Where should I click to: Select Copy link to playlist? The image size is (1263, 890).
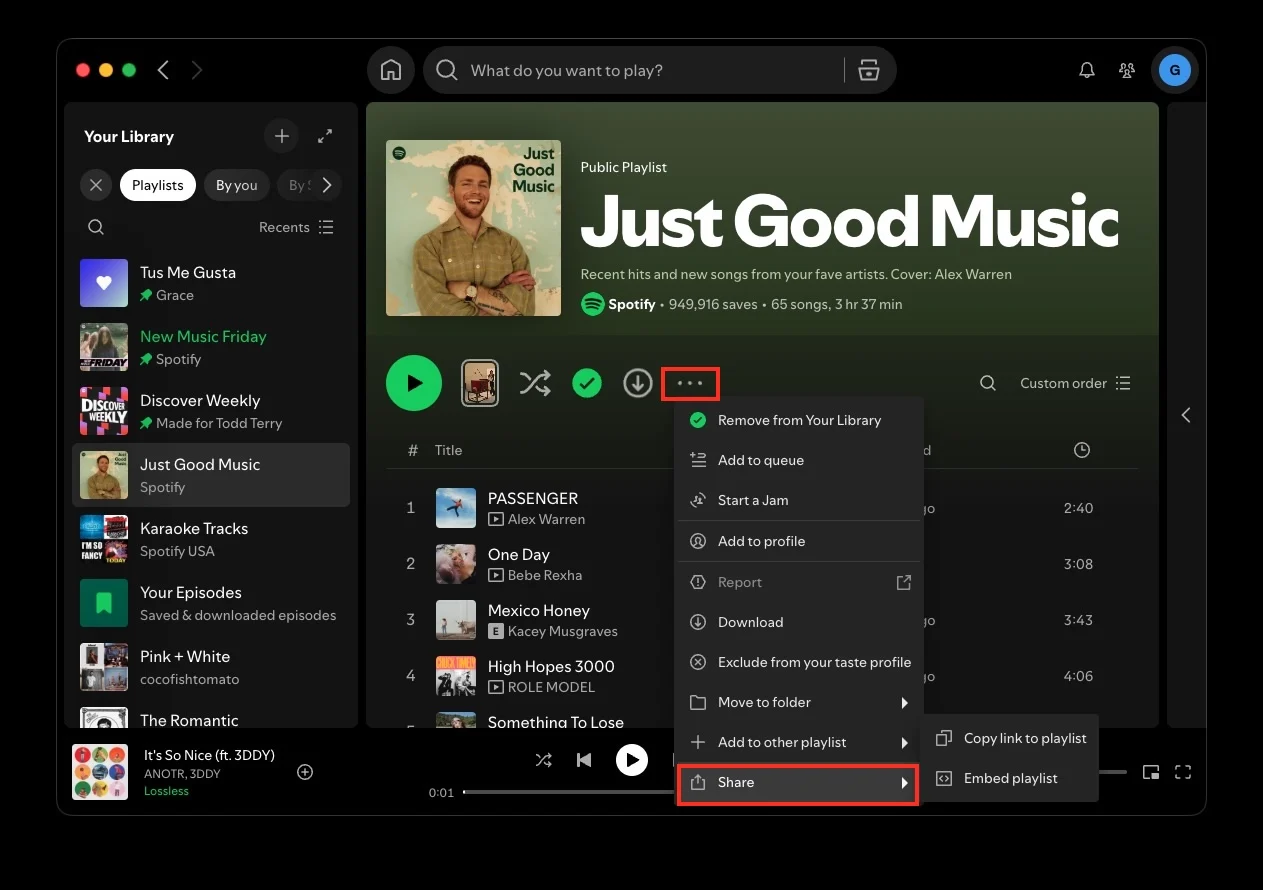(x=1010, y=738)
